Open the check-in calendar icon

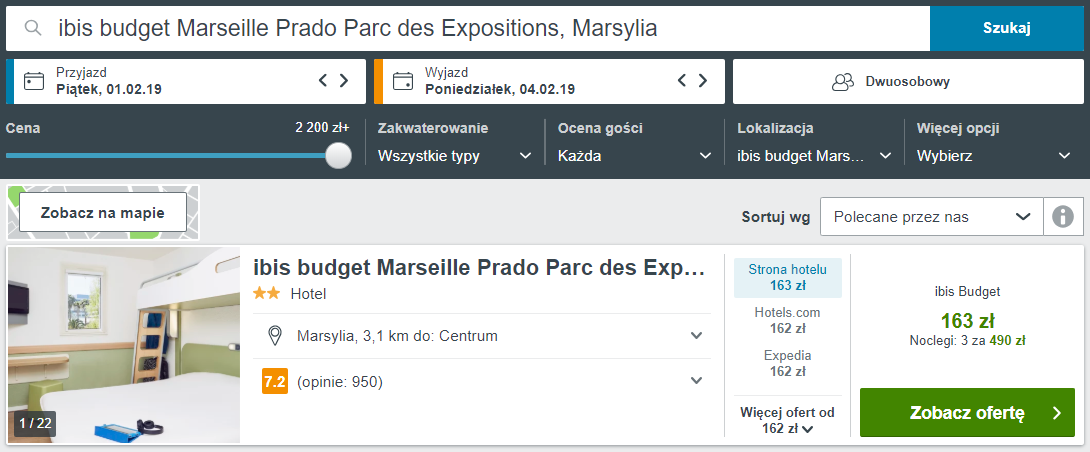click(x=35, y=81)
